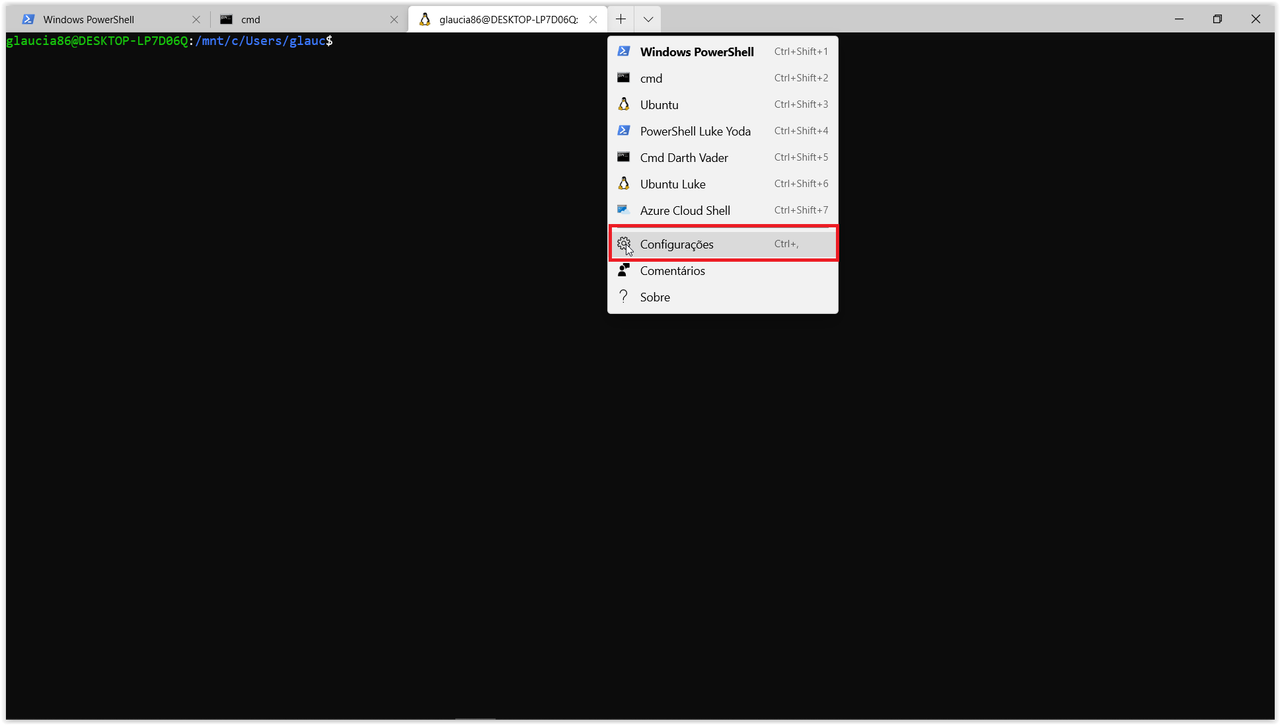Collapse the profile dropdown chevron
This screenshot has height=725, width=1280.
(648, 19)
